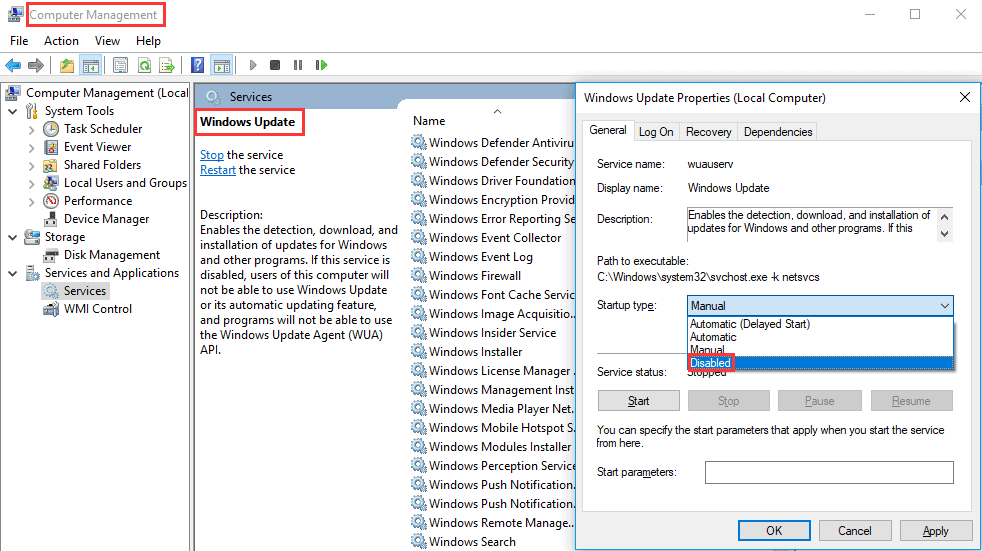Screen dimensions: 982x551
Task: Click the Event Viewer tree icon
Action: coord(51,147)
